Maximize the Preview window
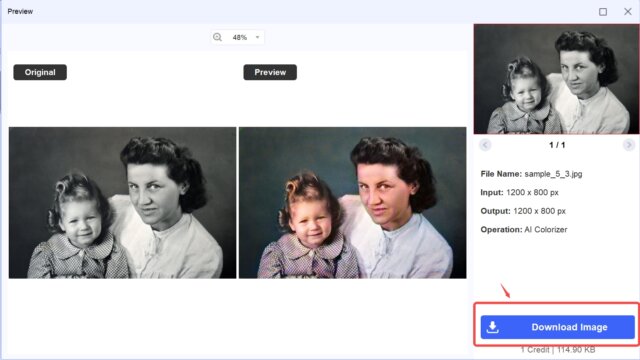The image size is (640, 360). tap(603, 12)
